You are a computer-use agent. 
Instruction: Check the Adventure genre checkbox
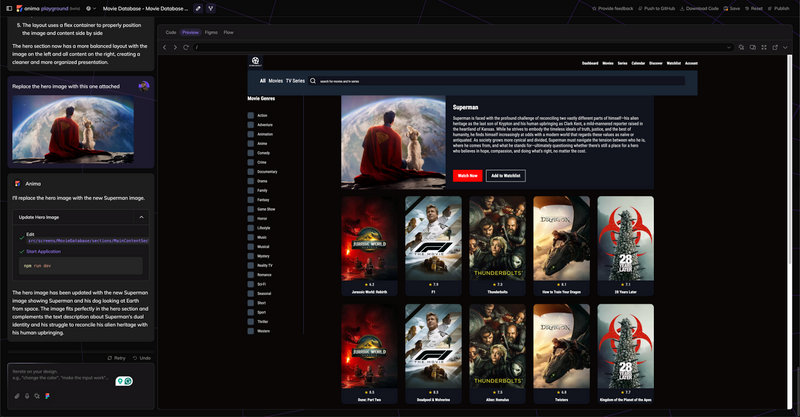pos(251,125)
